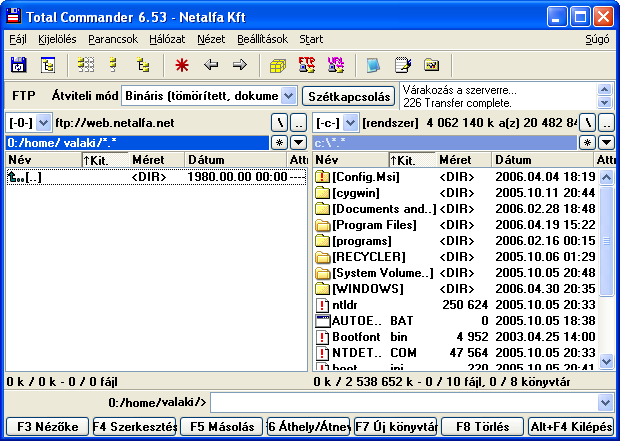Open the Beállítások menu
620x441 pixels.
263,39
